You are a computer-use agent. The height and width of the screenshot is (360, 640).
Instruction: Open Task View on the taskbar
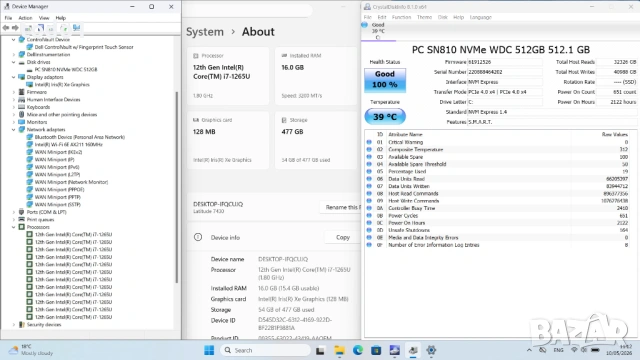[x=320, y=350]
